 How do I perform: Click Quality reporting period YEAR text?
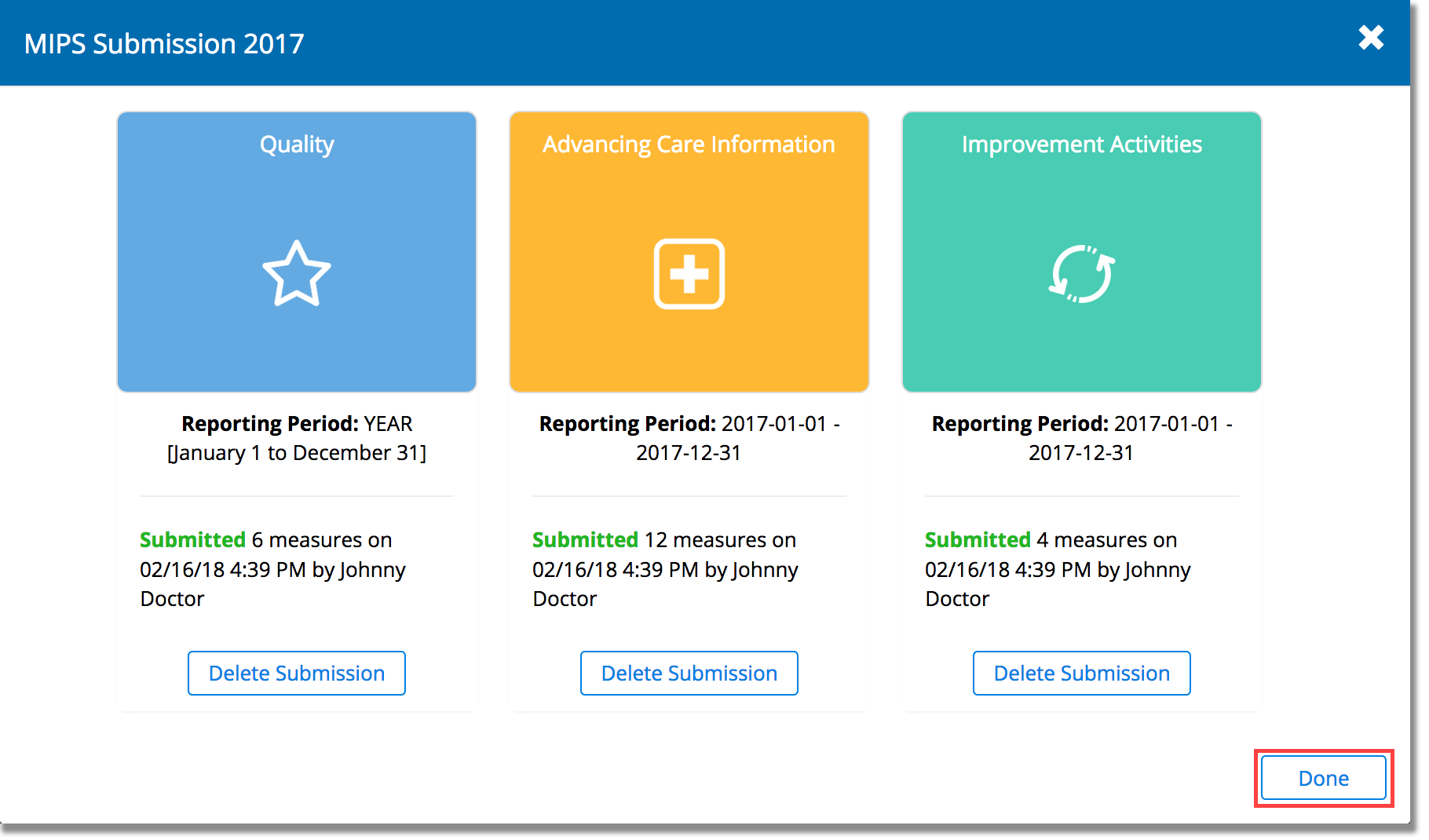388,424
